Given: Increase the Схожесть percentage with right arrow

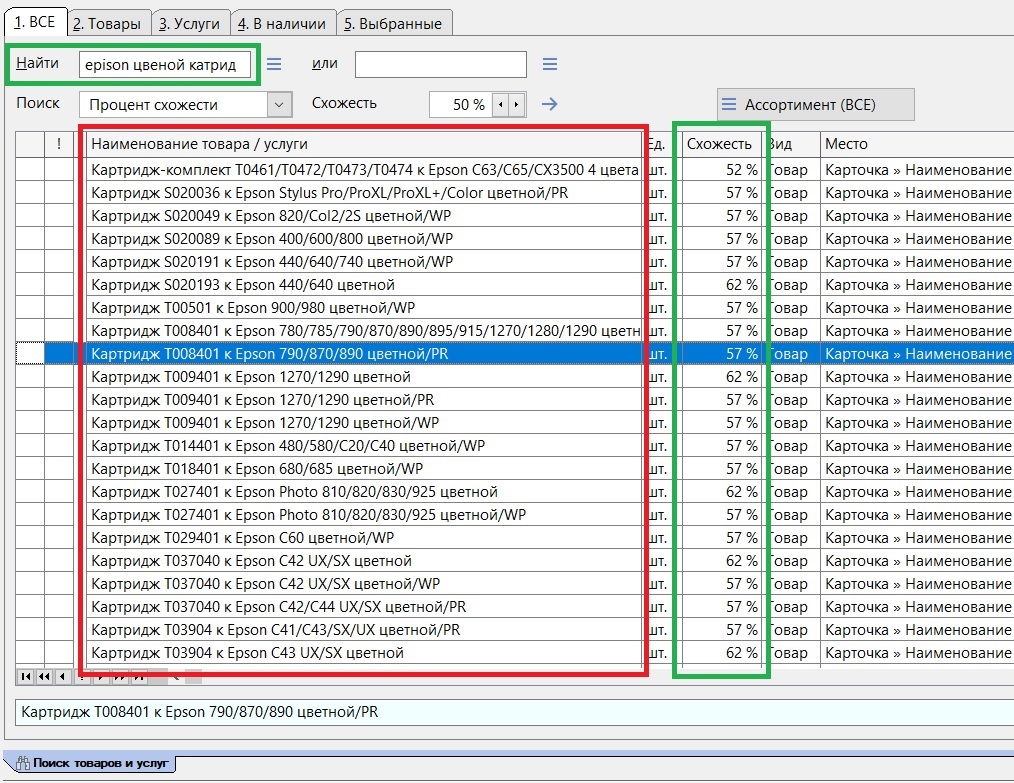Looking at the screenshot, I should tap(516, 104).
